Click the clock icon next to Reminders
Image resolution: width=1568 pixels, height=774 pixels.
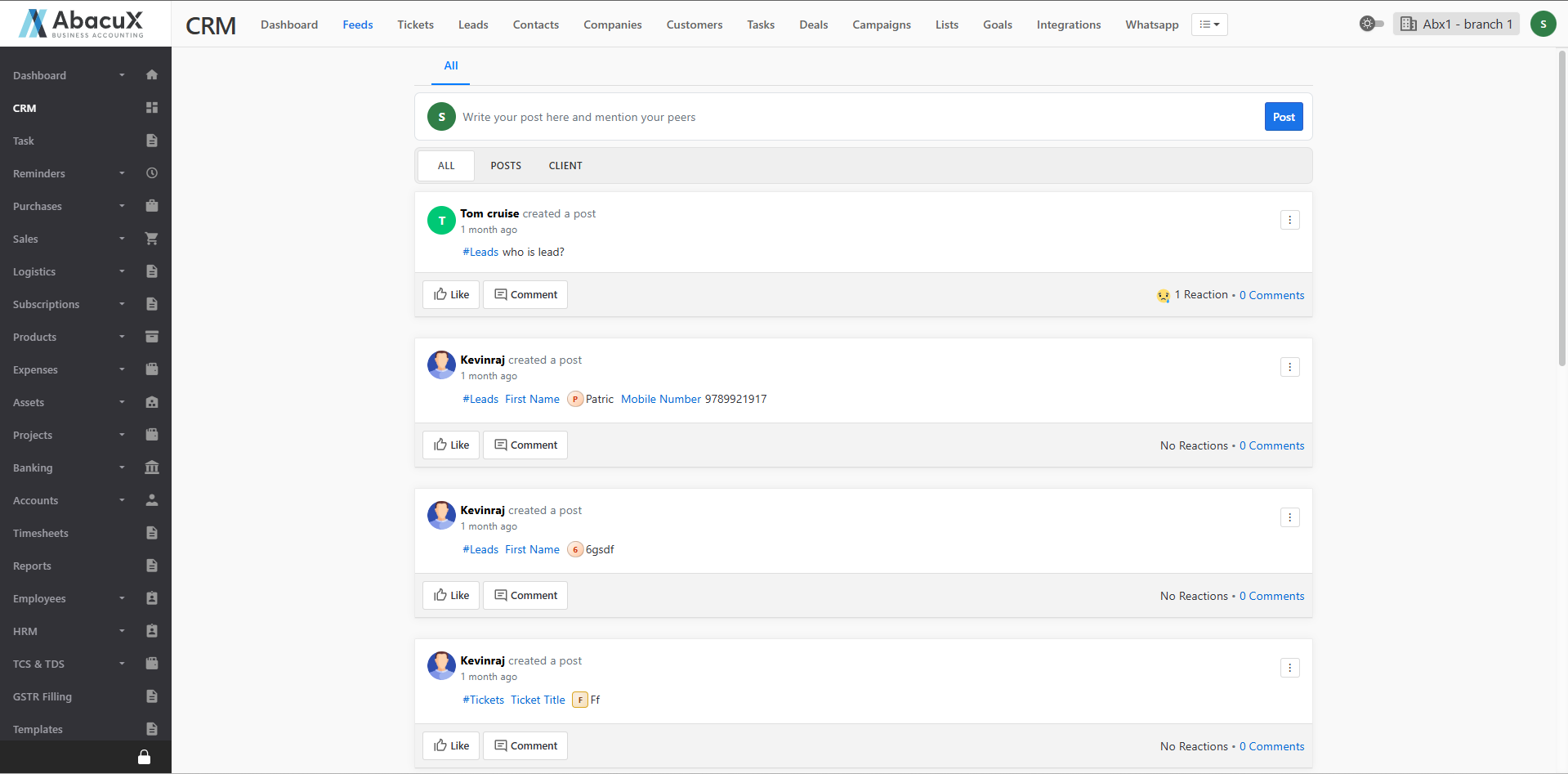(151, 173)
